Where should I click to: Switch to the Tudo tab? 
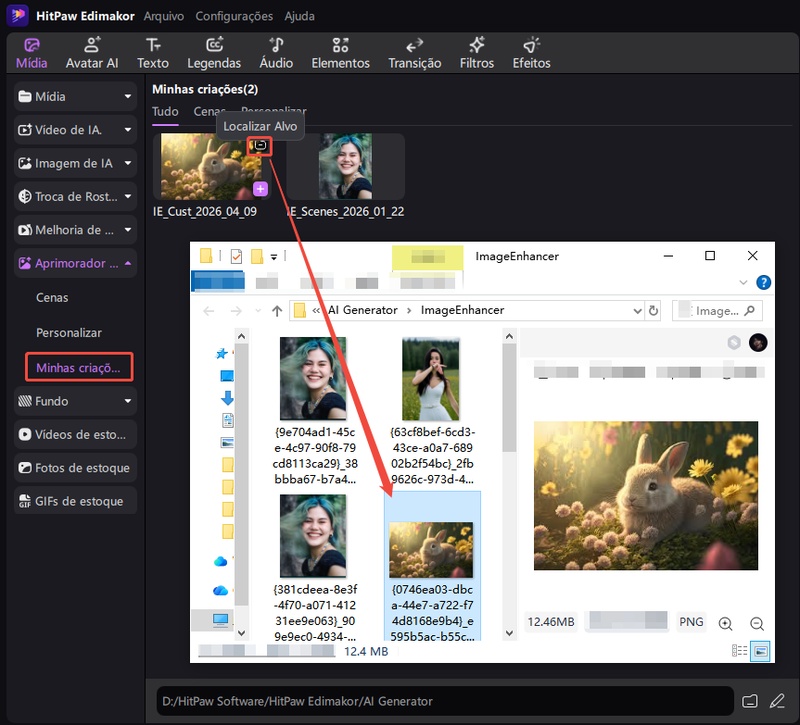(165, 112)
